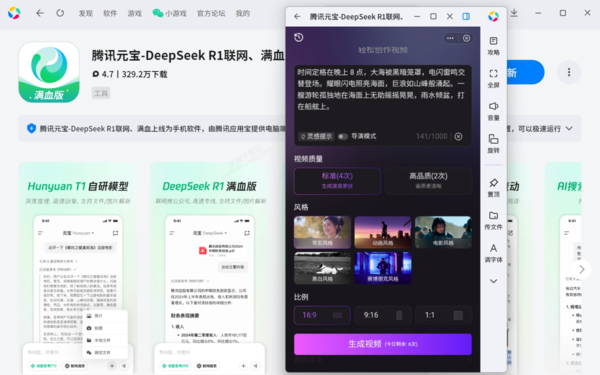Rotate the window using 旋转
The width and height of the screenshot is (600, 375).
(493, 144)
